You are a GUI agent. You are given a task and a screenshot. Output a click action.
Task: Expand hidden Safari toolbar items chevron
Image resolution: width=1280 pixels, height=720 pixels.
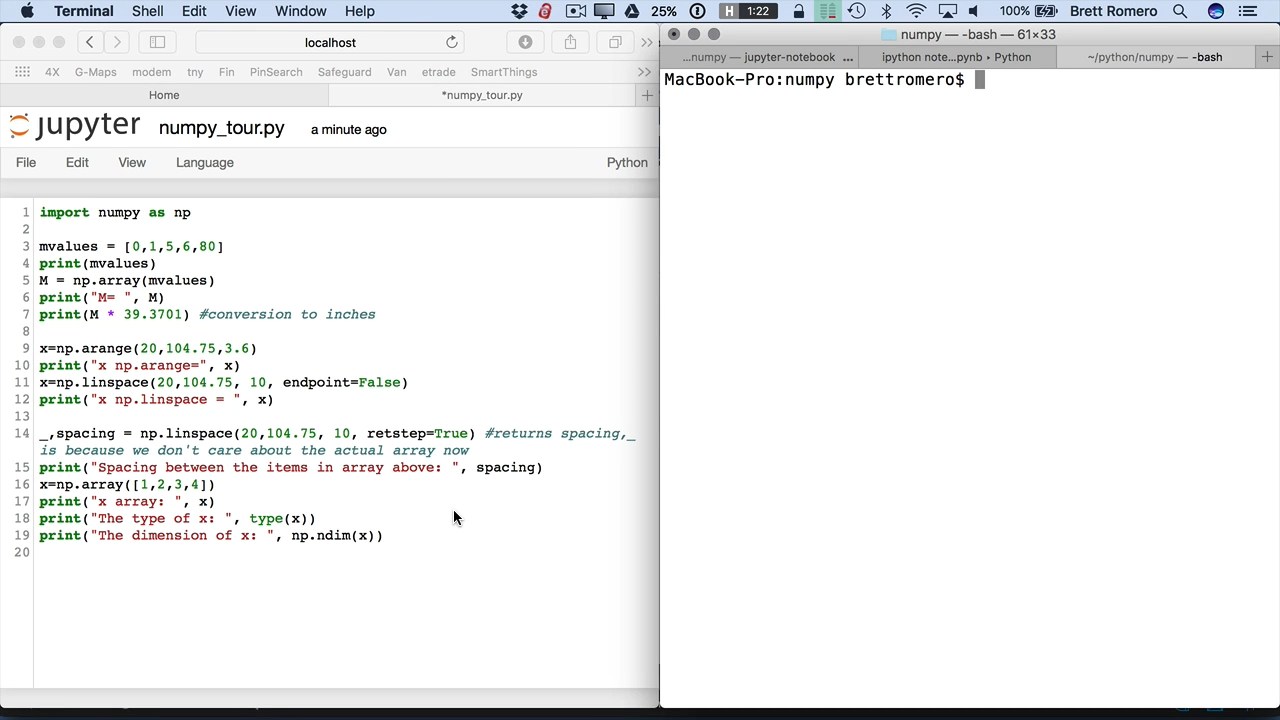[x=646, y=42]
